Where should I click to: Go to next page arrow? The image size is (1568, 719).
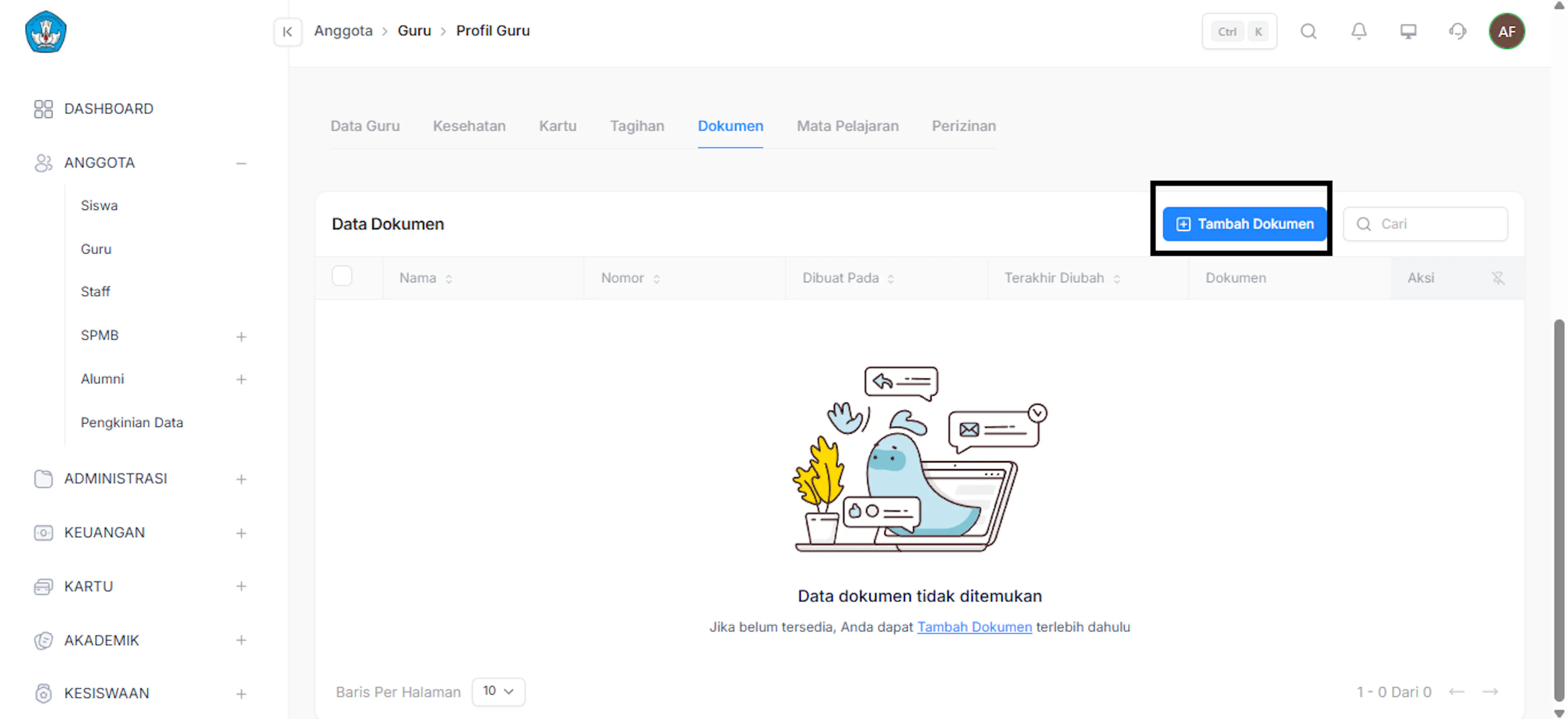click(1490, 692)
